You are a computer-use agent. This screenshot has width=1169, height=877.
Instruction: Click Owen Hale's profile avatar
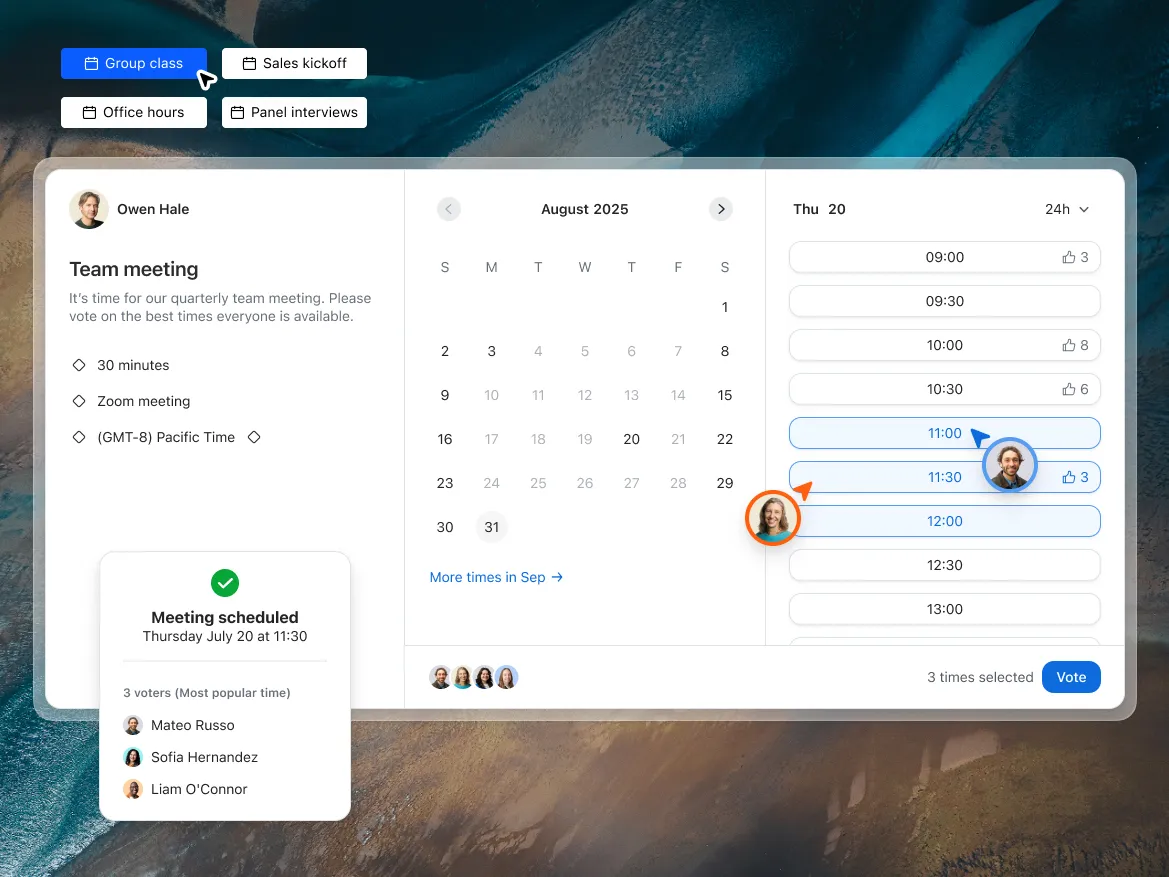point(89,210)
